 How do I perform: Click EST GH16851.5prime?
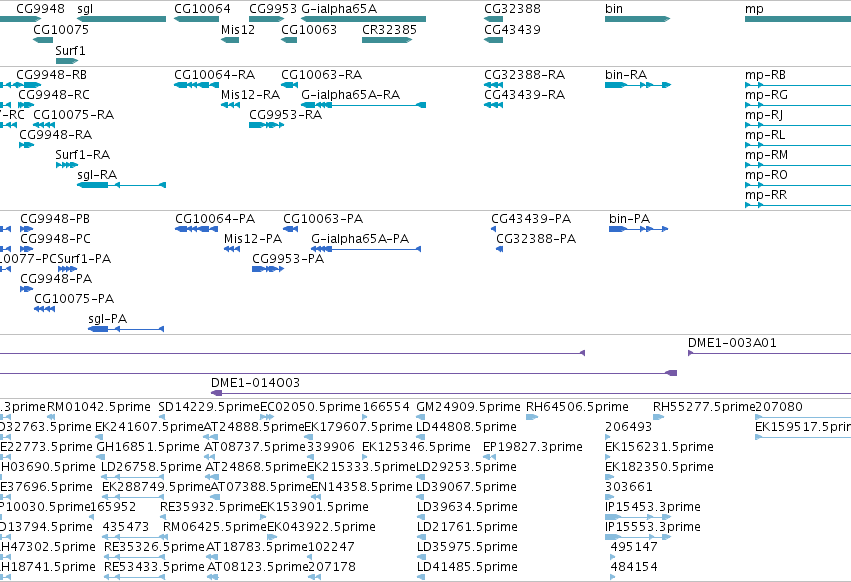click(148, 447)
